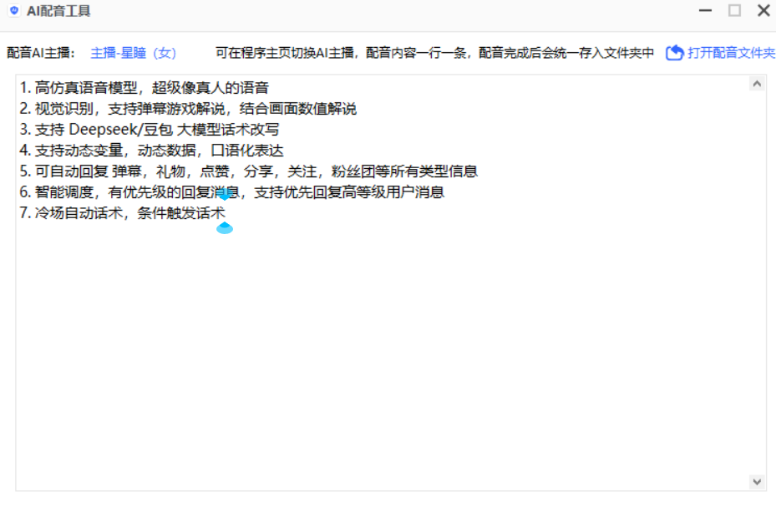This screenshot has width=781, height=505.
Task: Click the vertical scrollbar track middle
Action: point(757,282)
